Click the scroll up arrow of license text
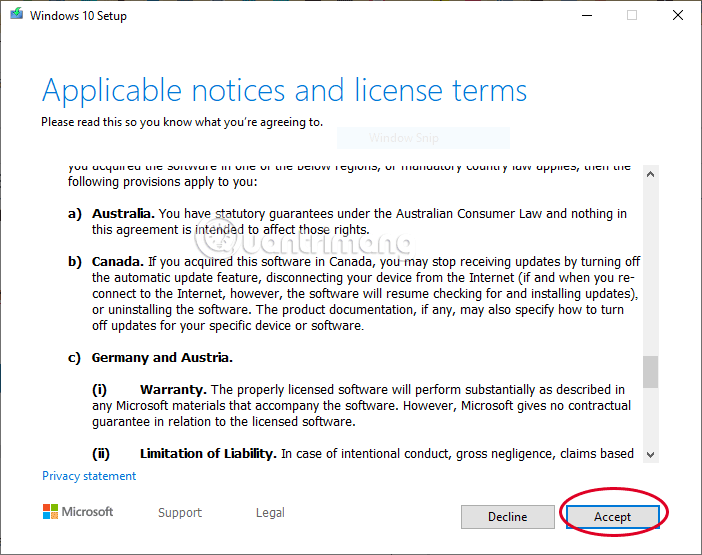 [x=651, y=174]
